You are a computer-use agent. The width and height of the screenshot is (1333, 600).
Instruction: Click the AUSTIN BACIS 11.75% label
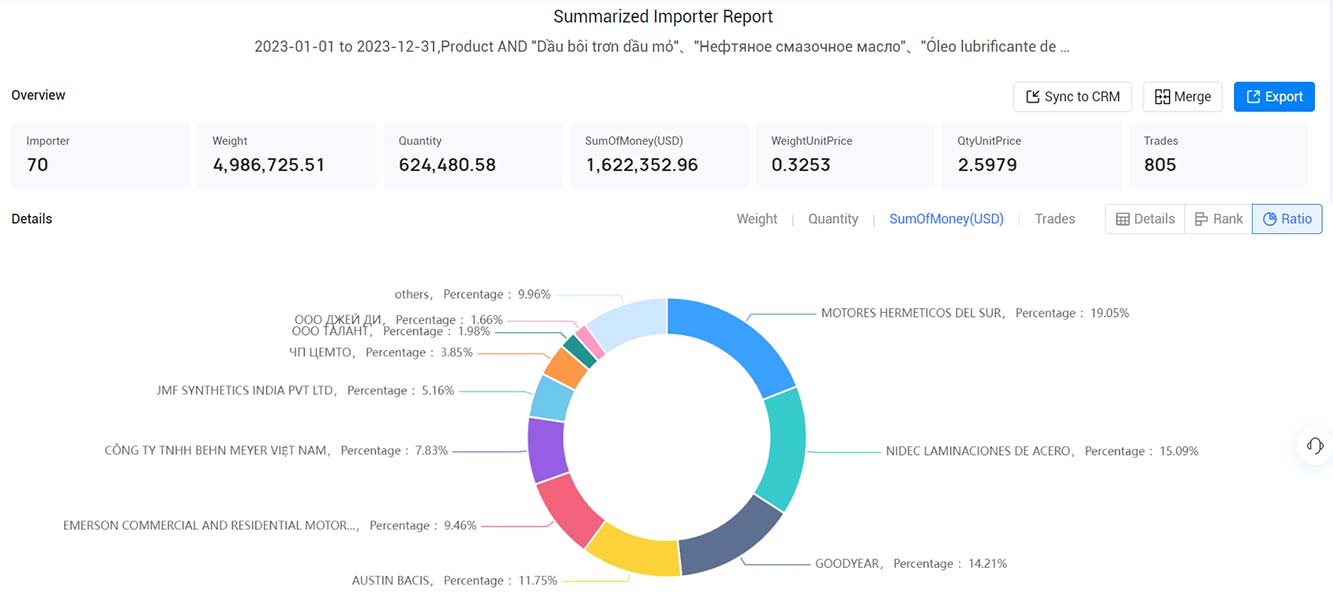[454, 580]
